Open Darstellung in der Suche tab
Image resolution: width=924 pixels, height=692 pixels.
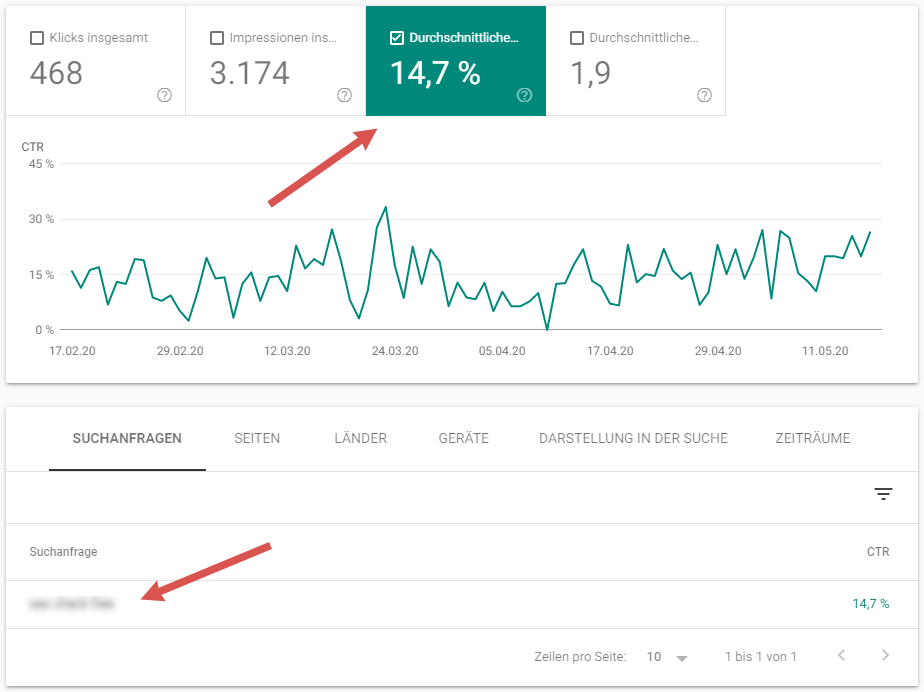pyautogui.click(x=633, y=439)
